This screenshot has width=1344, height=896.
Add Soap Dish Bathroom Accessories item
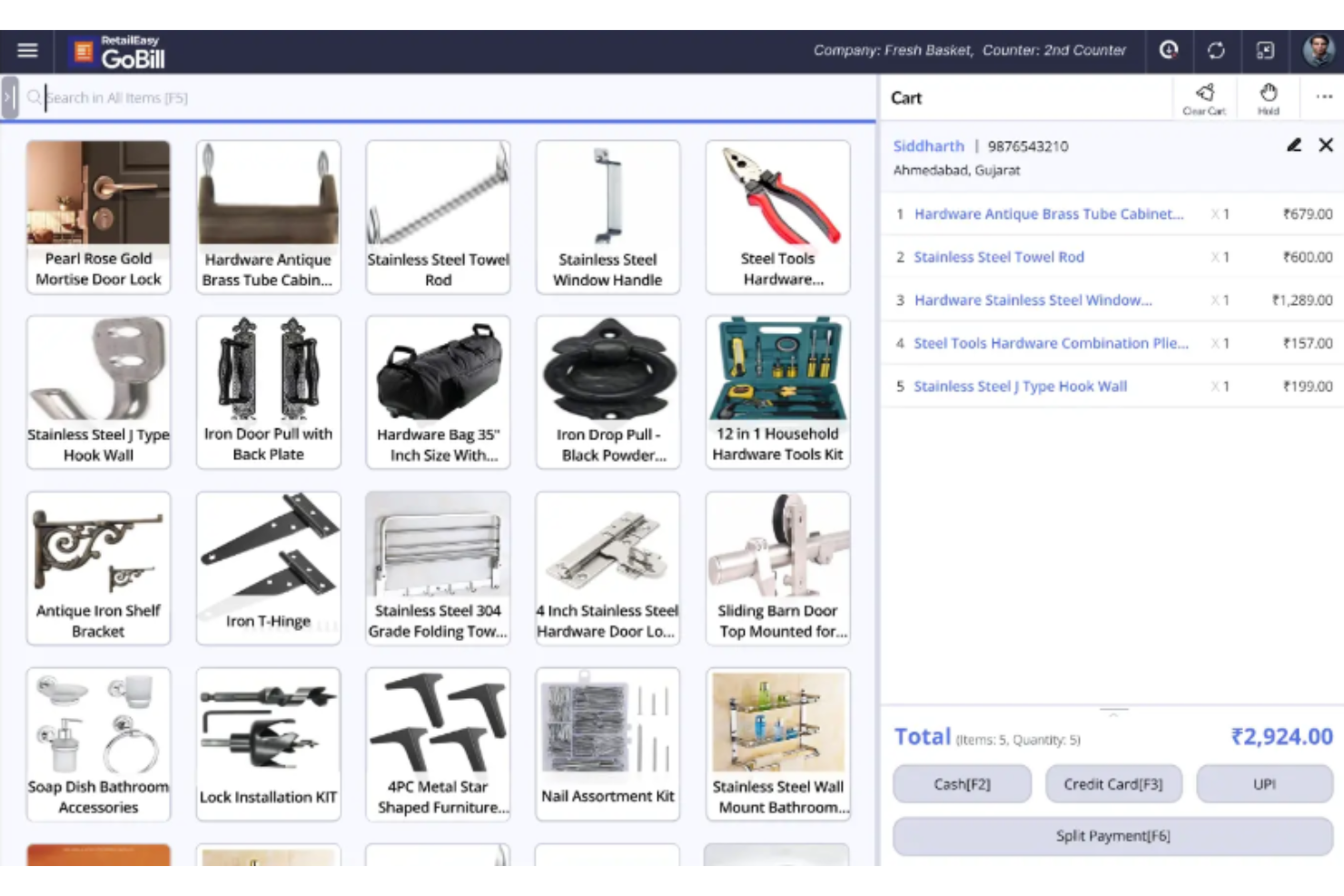click(98, 744)
